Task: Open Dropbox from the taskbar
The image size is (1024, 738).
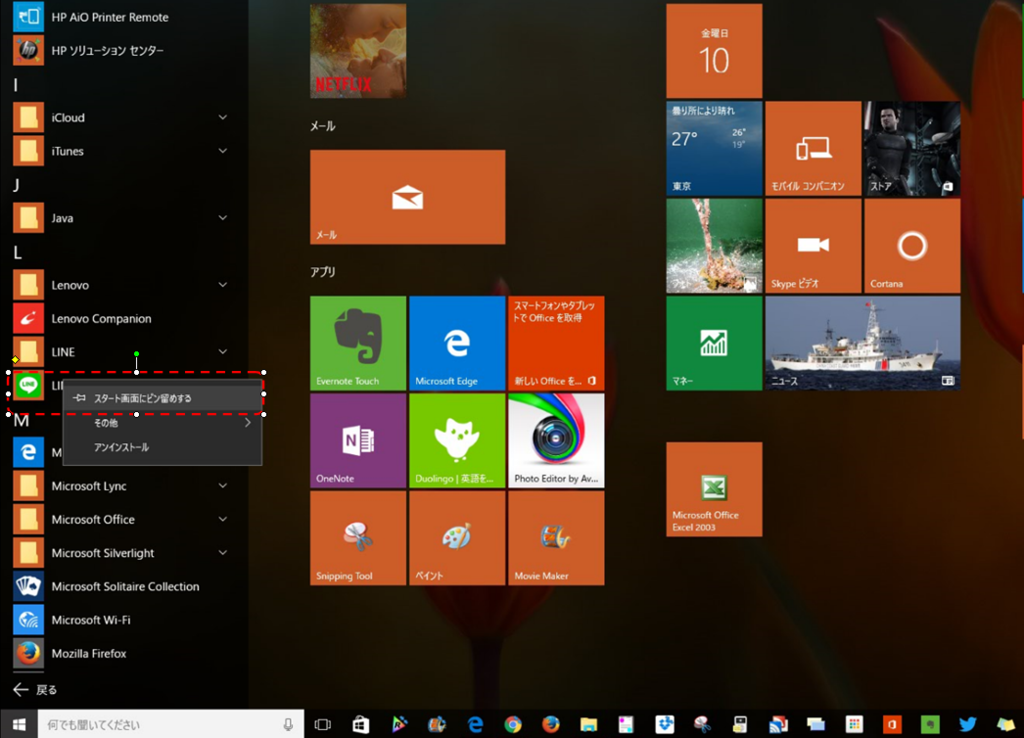Action: (665, 724)
